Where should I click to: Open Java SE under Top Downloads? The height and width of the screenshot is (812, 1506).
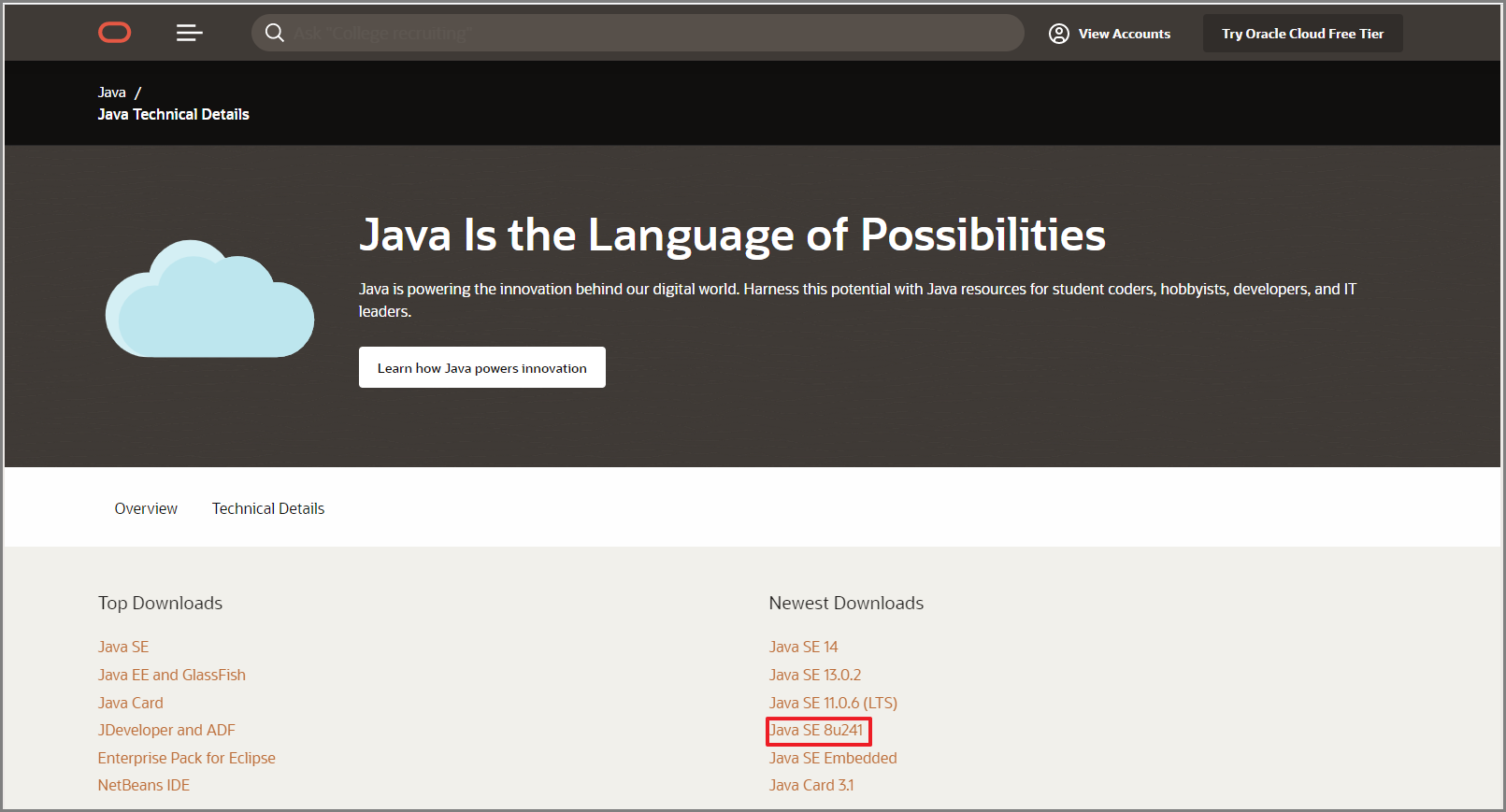pos(123,647)
